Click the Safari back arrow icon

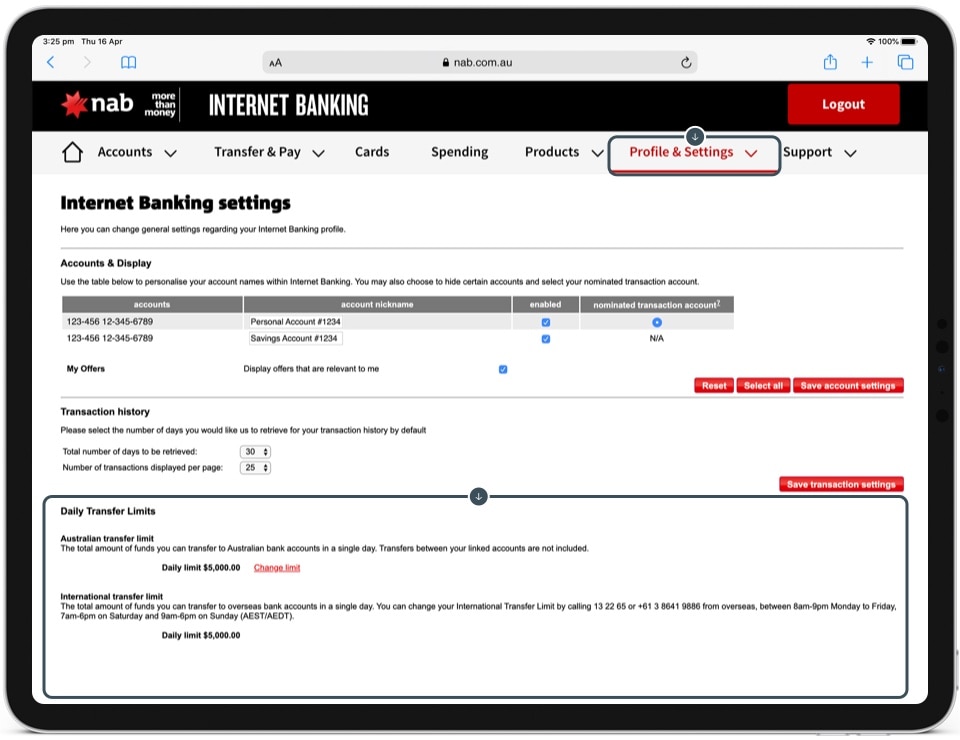click(x=51, y=62)
